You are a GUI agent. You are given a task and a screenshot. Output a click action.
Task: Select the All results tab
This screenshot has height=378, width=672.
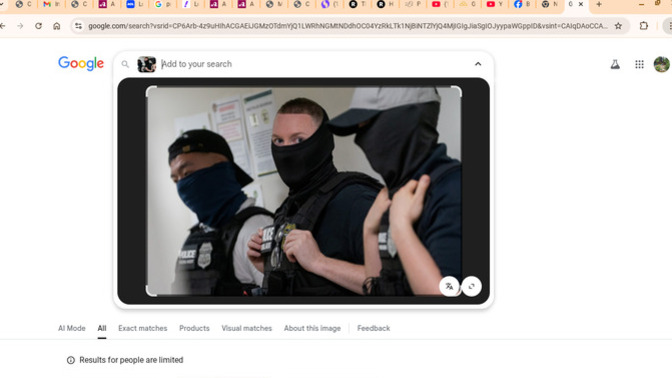tap(102, 328)
